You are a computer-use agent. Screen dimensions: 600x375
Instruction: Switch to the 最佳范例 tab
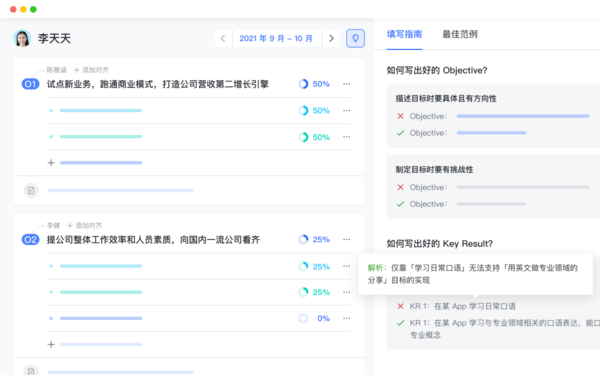click(x=460, y=34)
